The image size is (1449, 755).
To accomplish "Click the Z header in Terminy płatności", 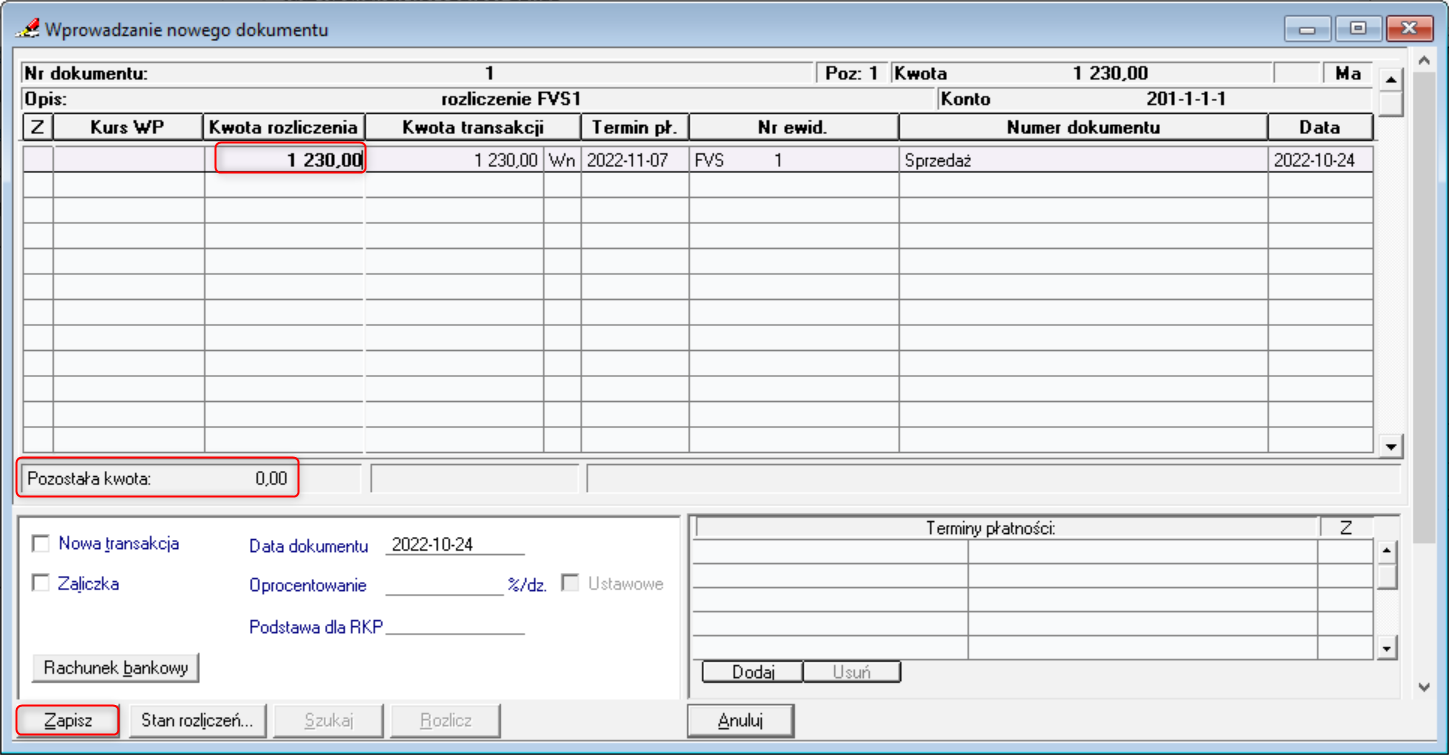I will (x=1346, y=528).
